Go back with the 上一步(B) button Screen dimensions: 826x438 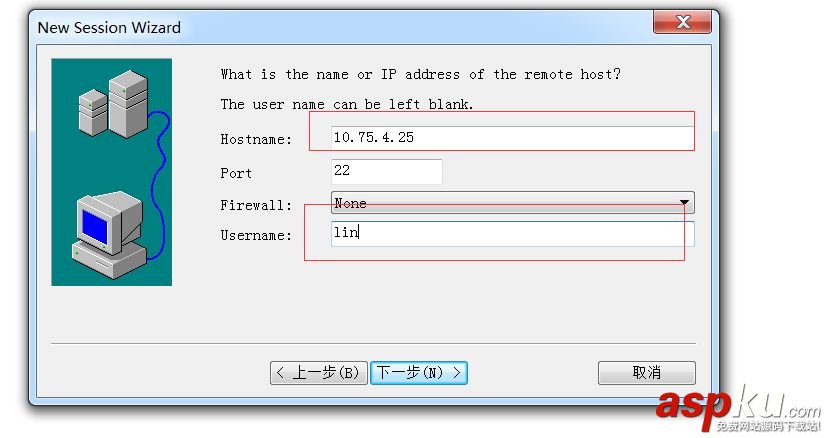pyautogui.click(x=318, y=373)
